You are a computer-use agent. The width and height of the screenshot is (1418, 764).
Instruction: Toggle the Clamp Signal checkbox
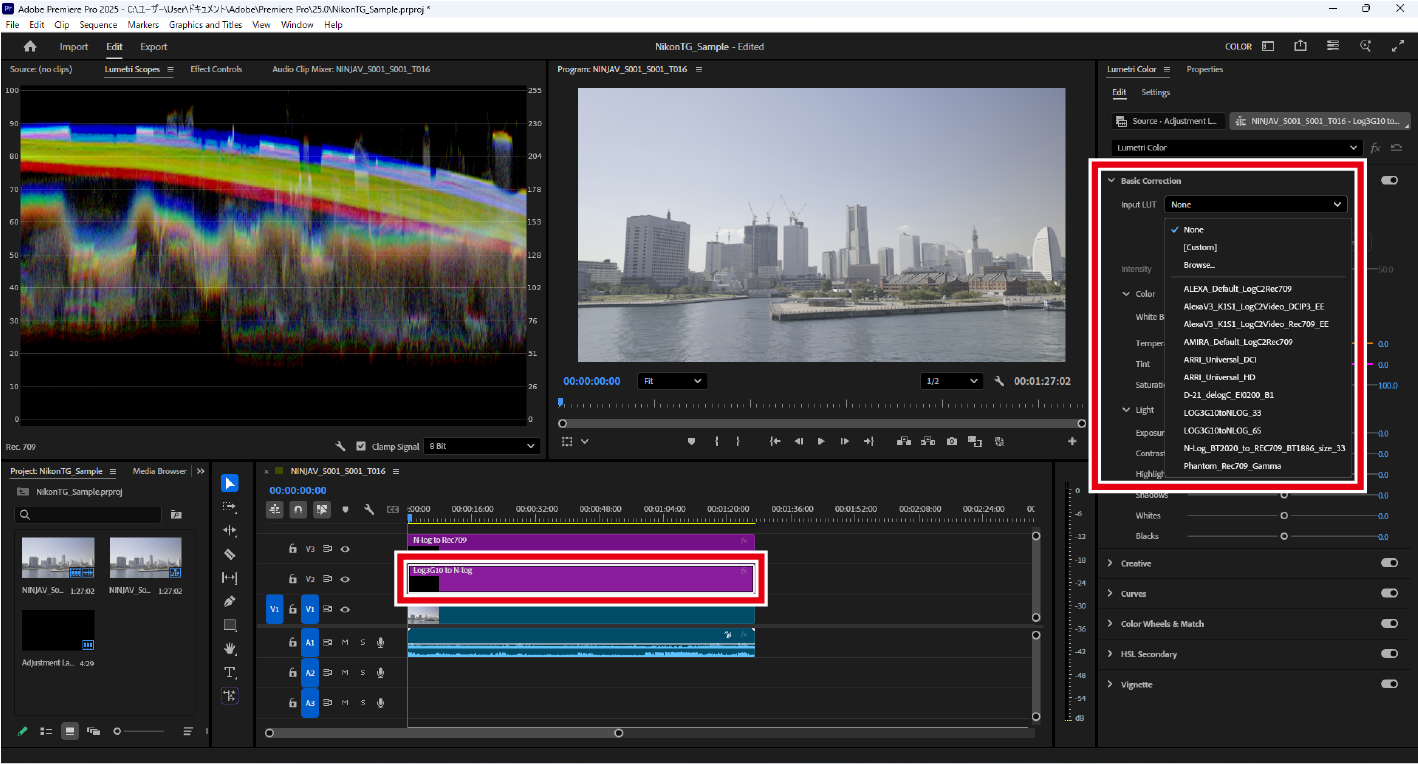361,446
